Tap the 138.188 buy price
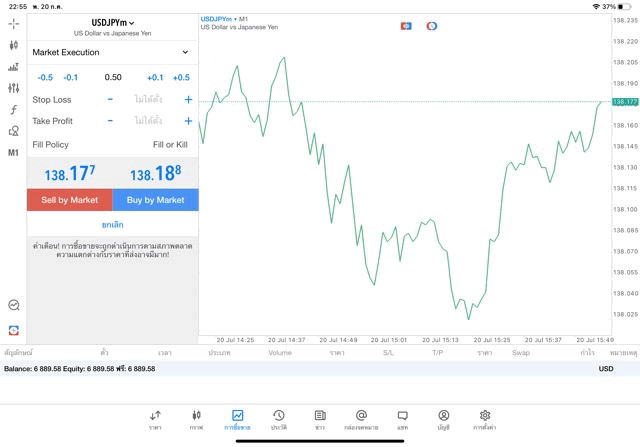The image size is (640, 447). (156, 173)
